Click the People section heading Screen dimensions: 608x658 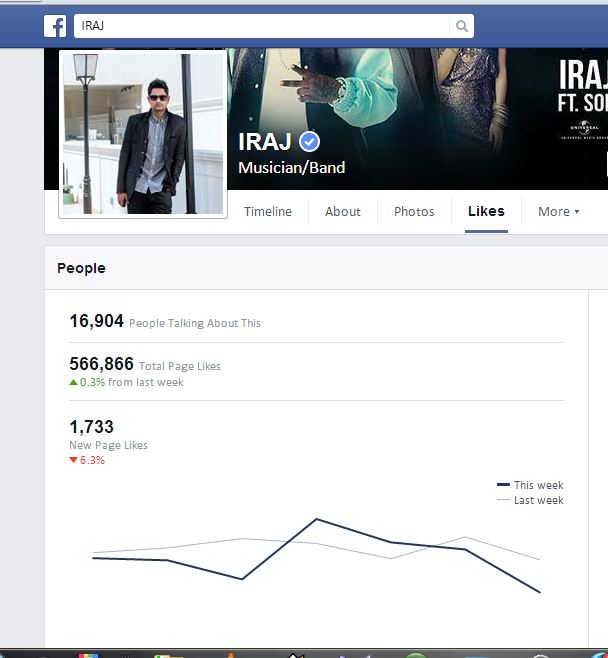point(81,268)
